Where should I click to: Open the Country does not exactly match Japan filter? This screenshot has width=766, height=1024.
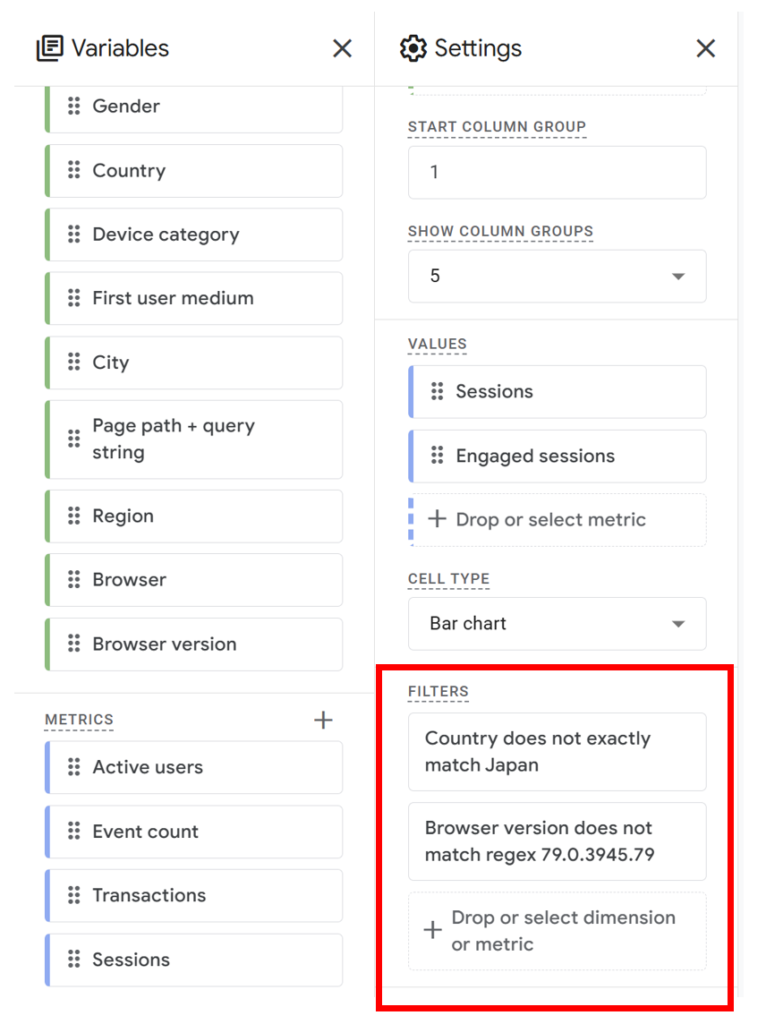[557, 752]
